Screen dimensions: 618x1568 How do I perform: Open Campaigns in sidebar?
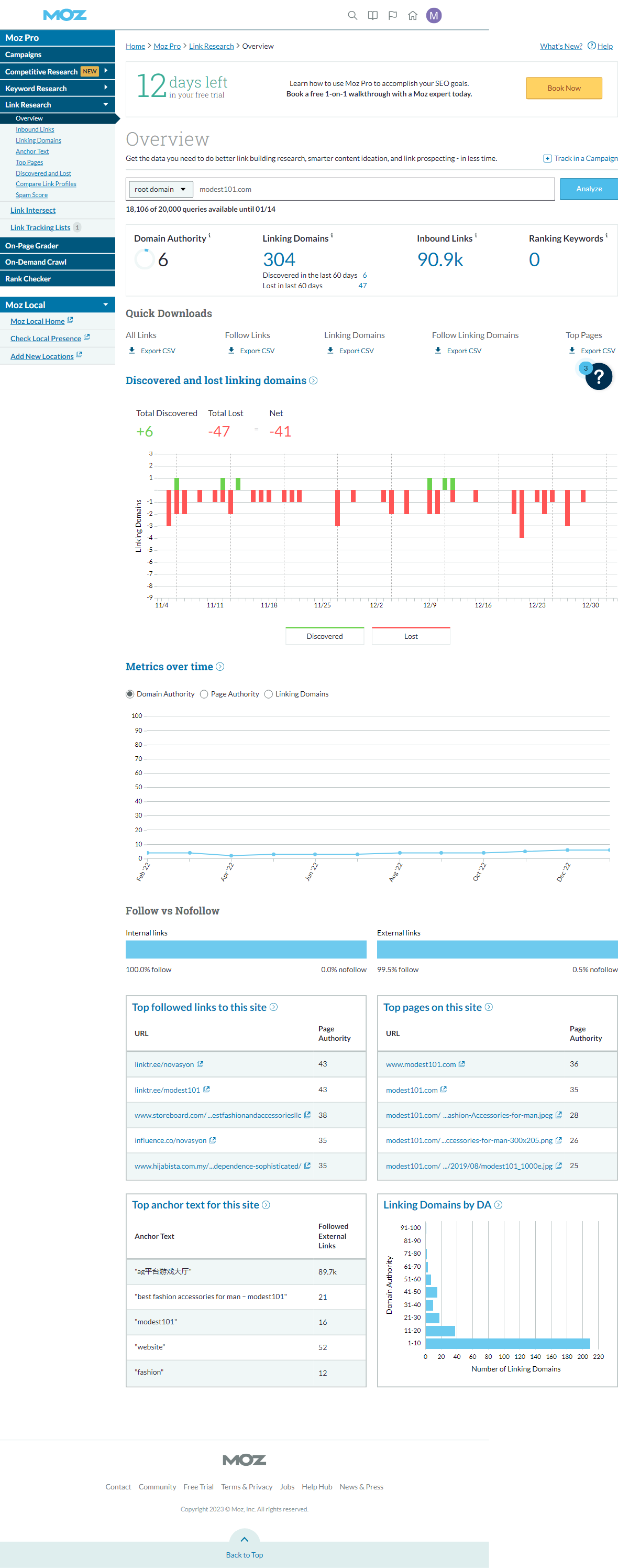(58, 54)
